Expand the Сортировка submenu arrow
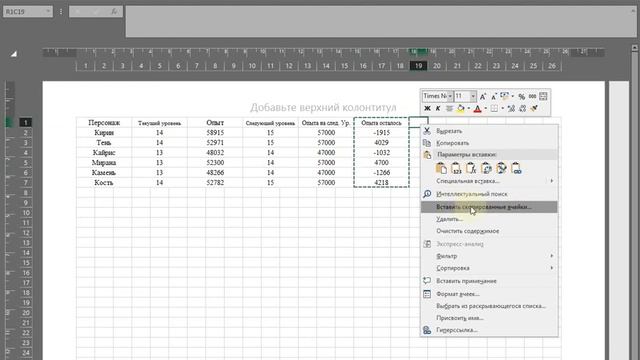The image size is (640, 360). pyautogui.click(x=551, y=268)
